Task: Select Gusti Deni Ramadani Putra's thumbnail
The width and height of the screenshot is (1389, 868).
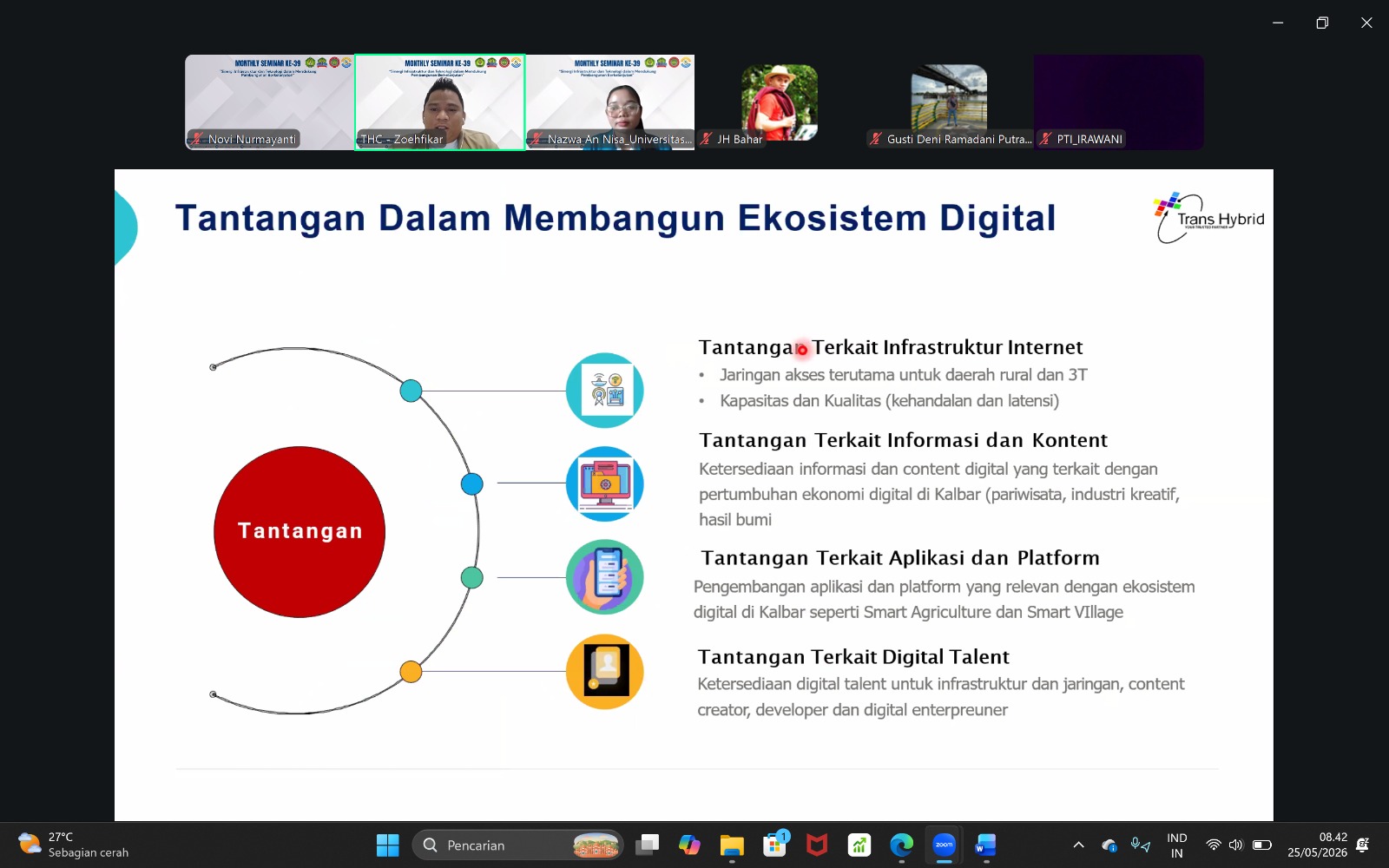Action: (949, 102)
